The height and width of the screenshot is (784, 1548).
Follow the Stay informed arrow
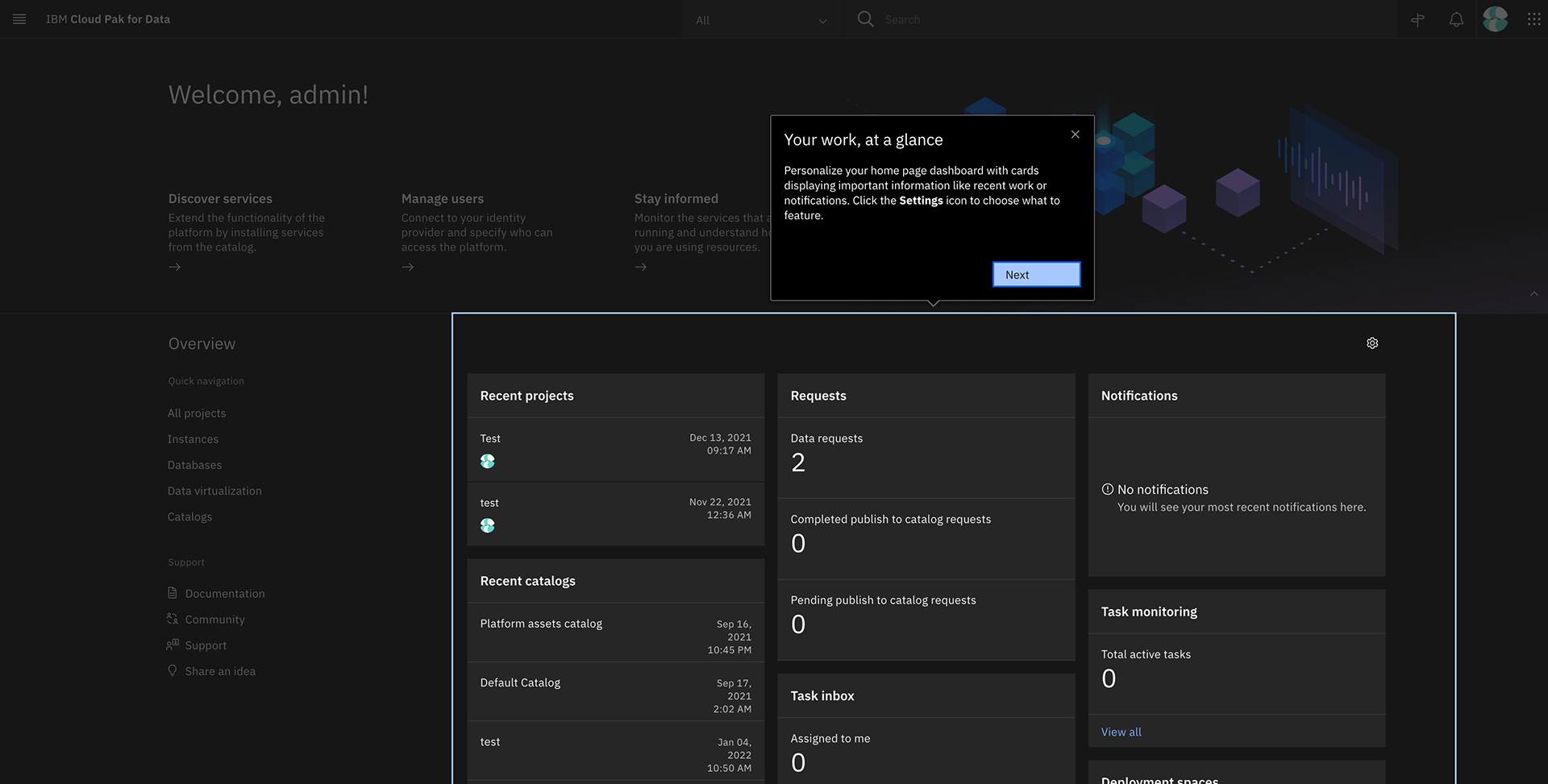click(640, 267)
